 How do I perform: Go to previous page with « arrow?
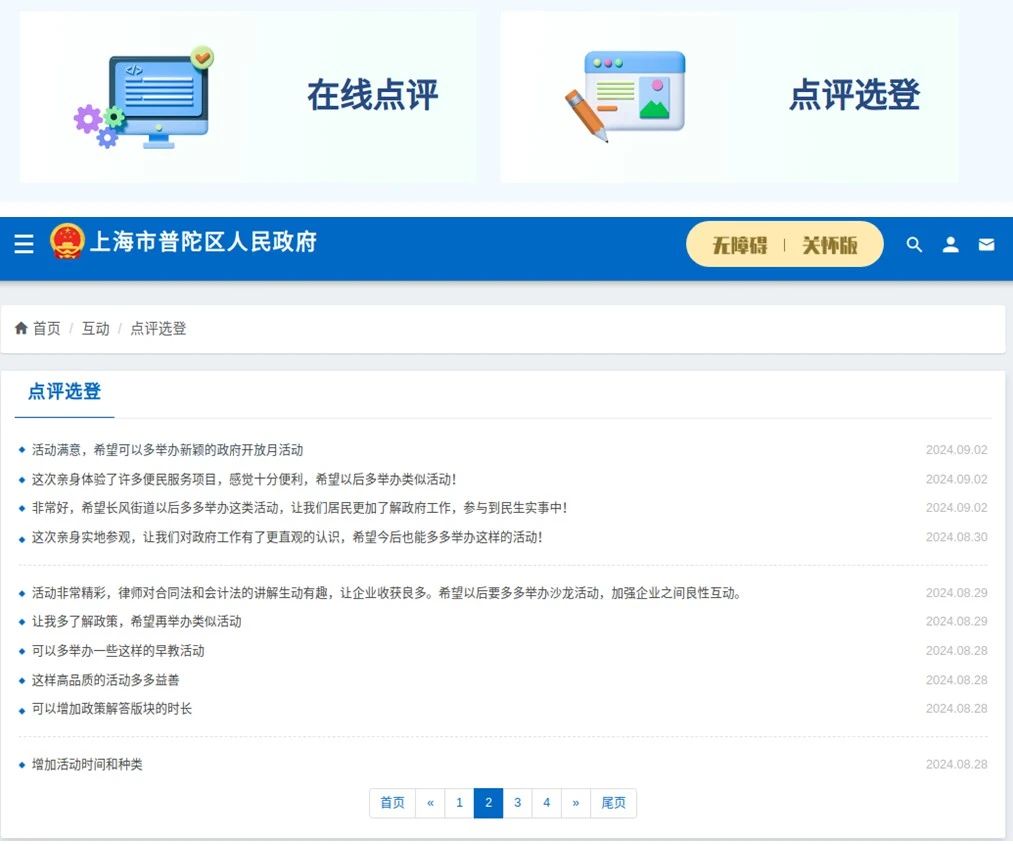click(430, 803)
